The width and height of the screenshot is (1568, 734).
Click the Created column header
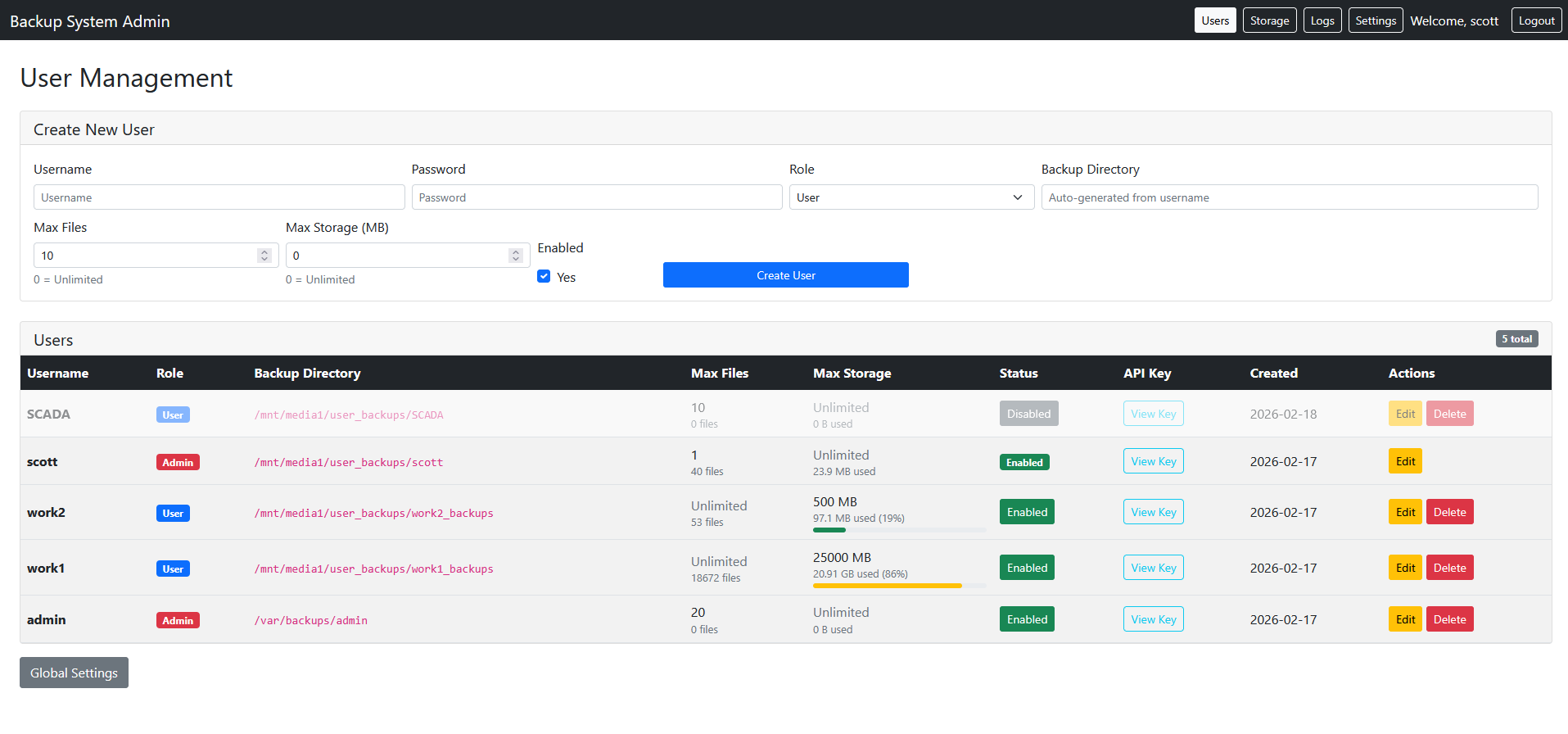(1273, 373)
